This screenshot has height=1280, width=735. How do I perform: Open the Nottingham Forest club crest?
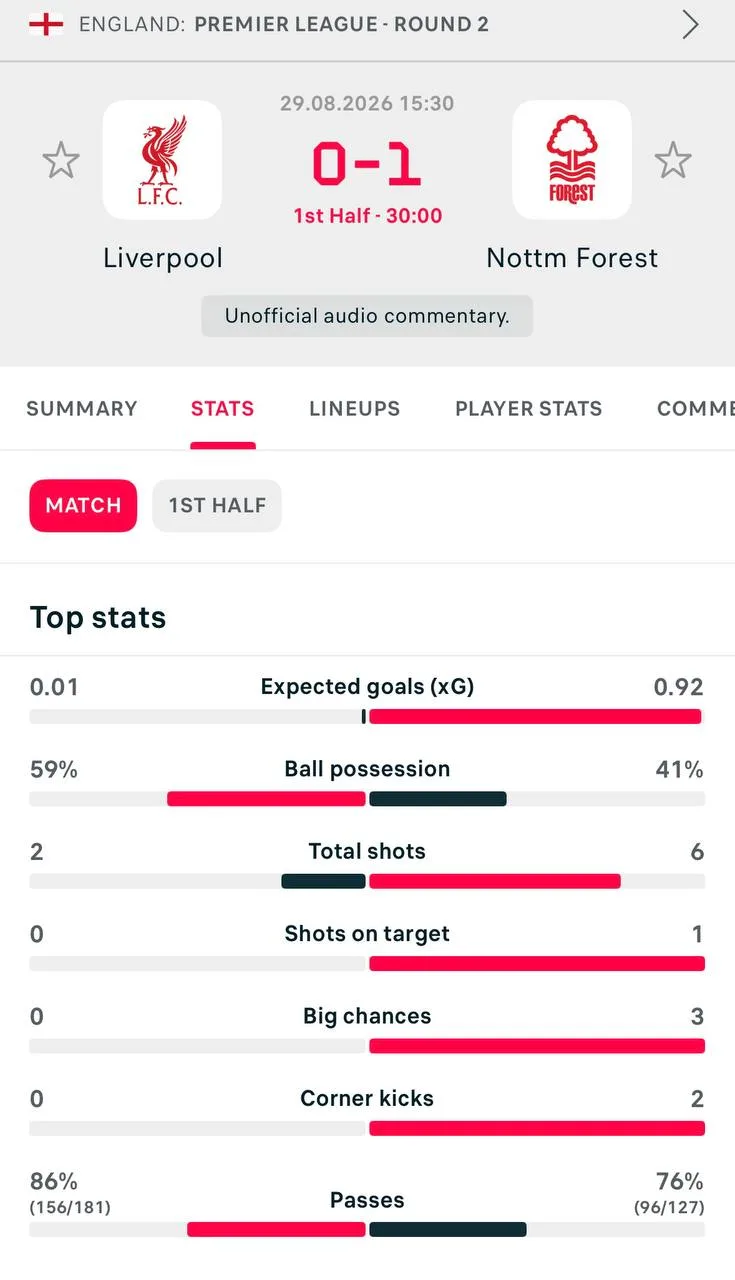[x=572, y=160]
